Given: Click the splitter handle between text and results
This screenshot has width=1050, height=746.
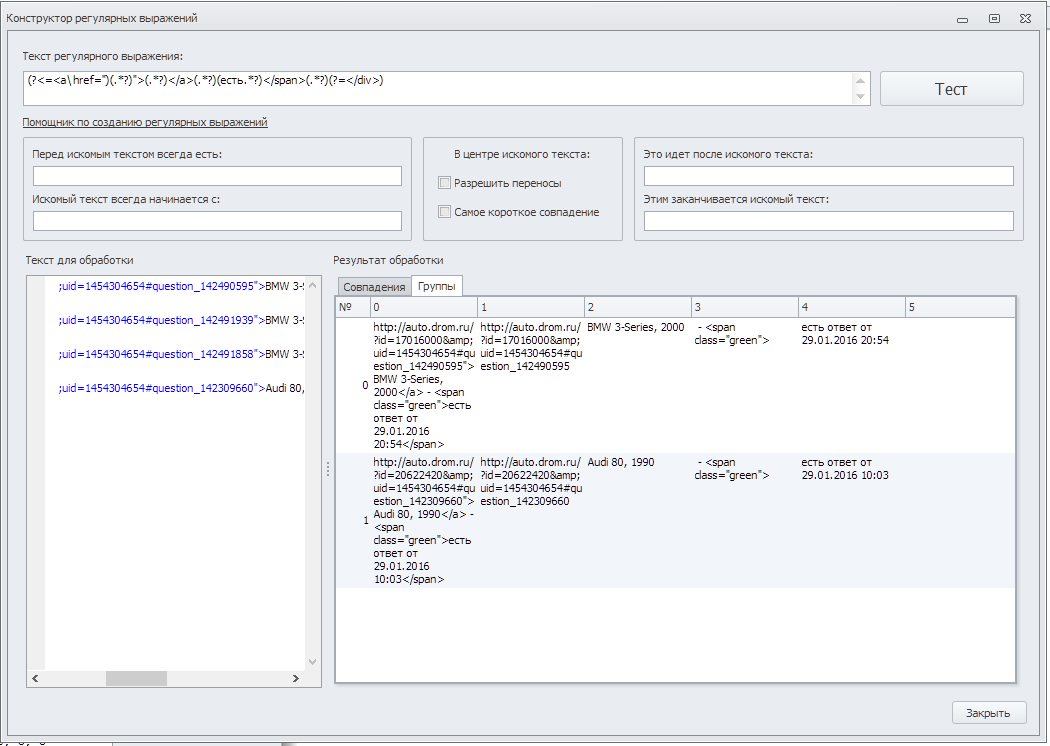Looking at the screenshot, I should (328, 469).
